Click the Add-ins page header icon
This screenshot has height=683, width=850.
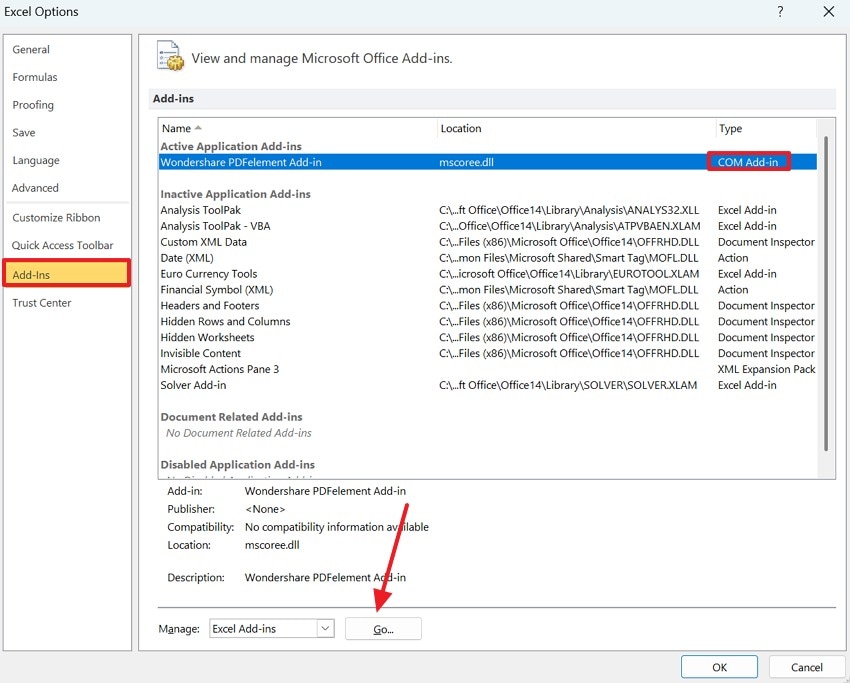point(170,56)
